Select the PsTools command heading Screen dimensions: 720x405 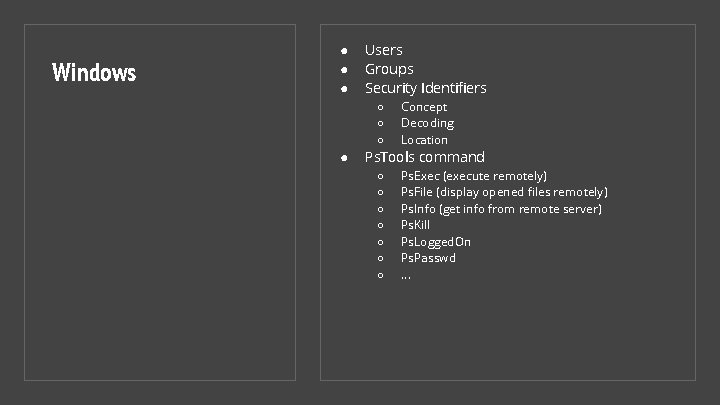click(x=424, y=157)
